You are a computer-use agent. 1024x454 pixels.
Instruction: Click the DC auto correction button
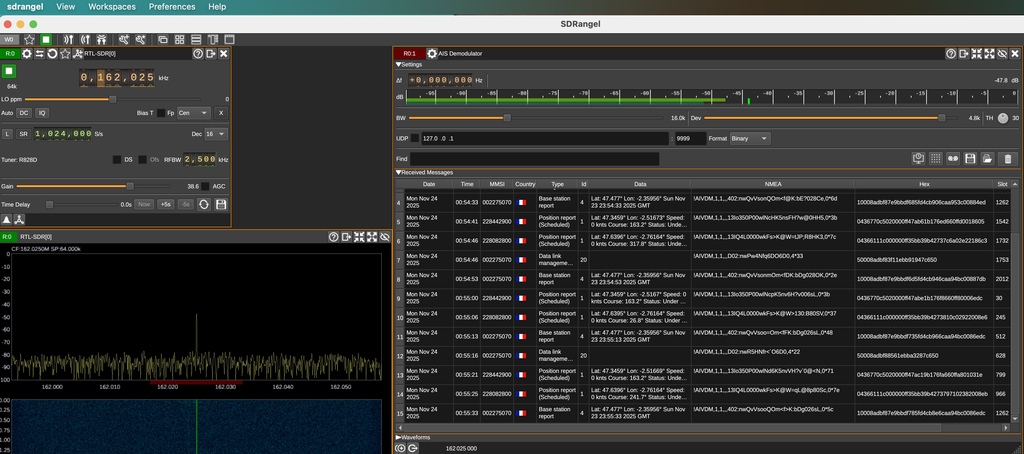(25, 113)
